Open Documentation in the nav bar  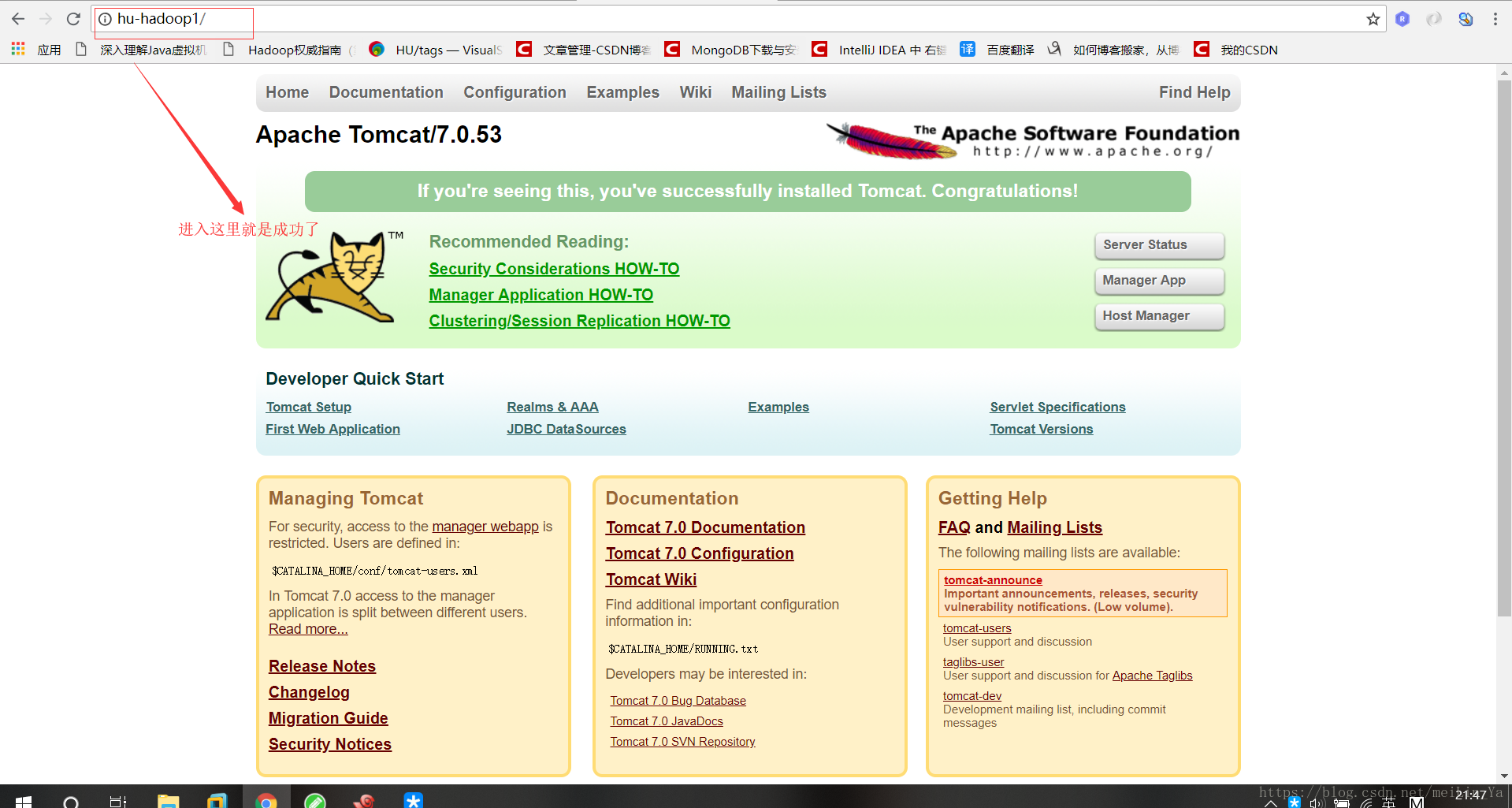386,92
